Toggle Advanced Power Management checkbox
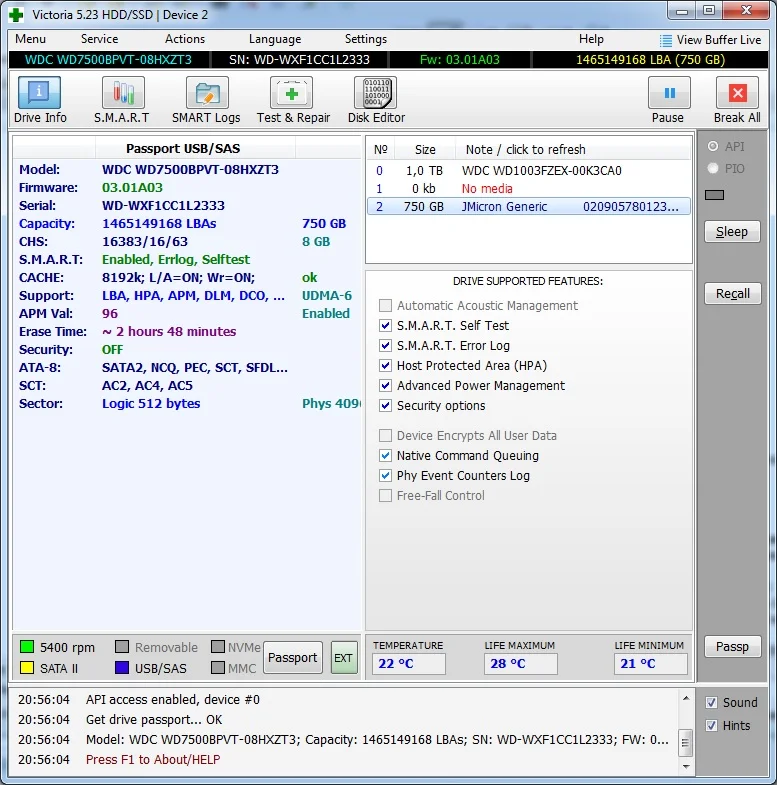This screenshot has width=777, height=785. [x=385, y=385]
